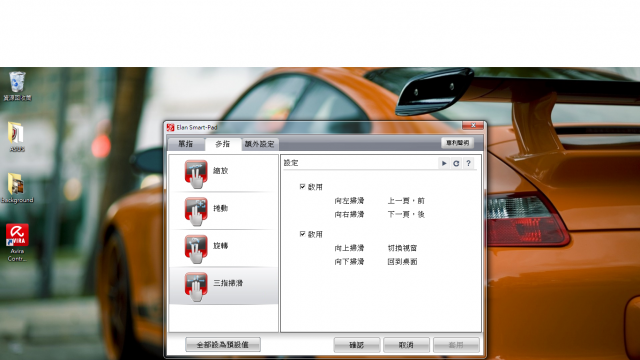Play the gesture demo video

444,163
